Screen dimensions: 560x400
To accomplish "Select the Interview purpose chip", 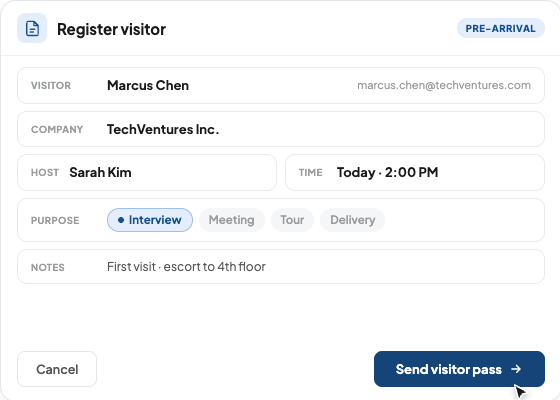I will click(x=150, y=220).
